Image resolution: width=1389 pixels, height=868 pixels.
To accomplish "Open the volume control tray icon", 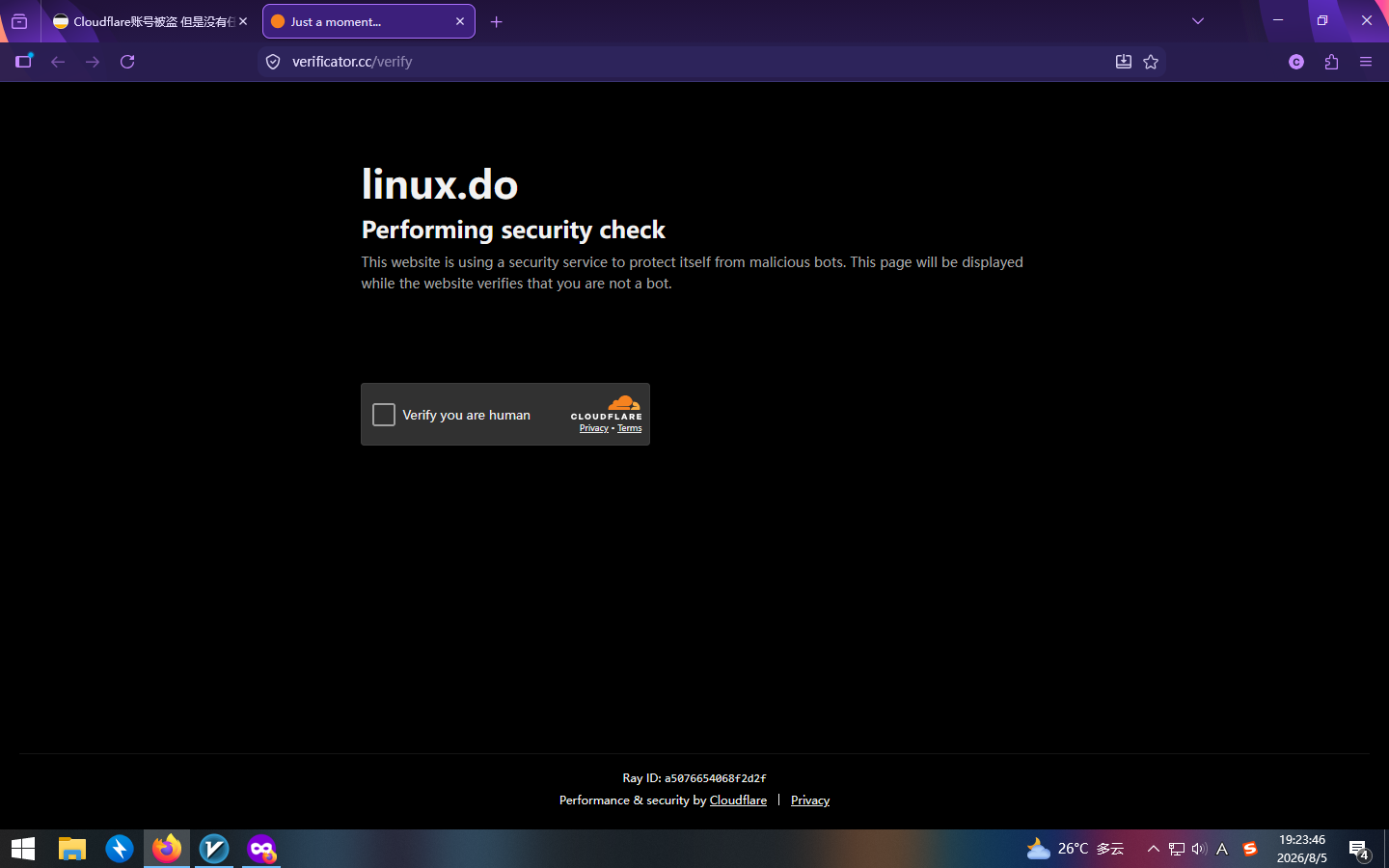I will click(1199, 849).
